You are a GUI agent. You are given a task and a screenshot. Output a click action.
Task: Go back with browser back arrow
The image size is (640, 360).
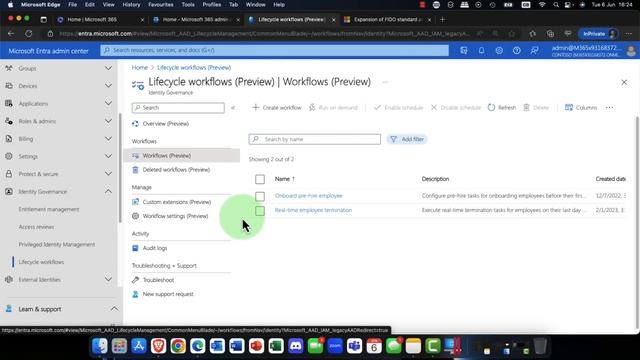[11, 33]
